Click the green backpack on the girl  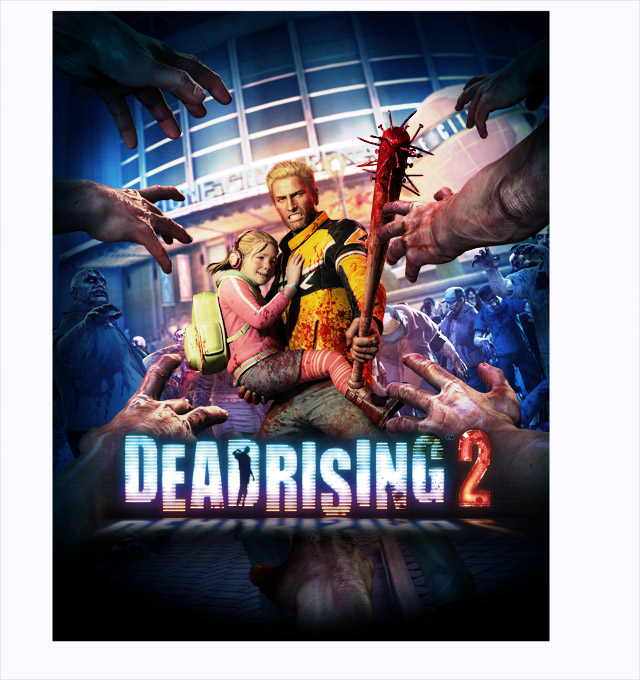pyautogui.click(x=206, y=332)
